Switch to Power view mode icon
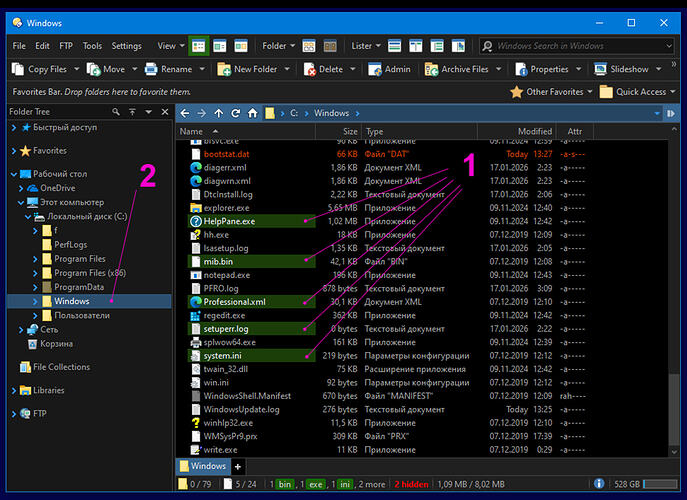 coord(220,46)
